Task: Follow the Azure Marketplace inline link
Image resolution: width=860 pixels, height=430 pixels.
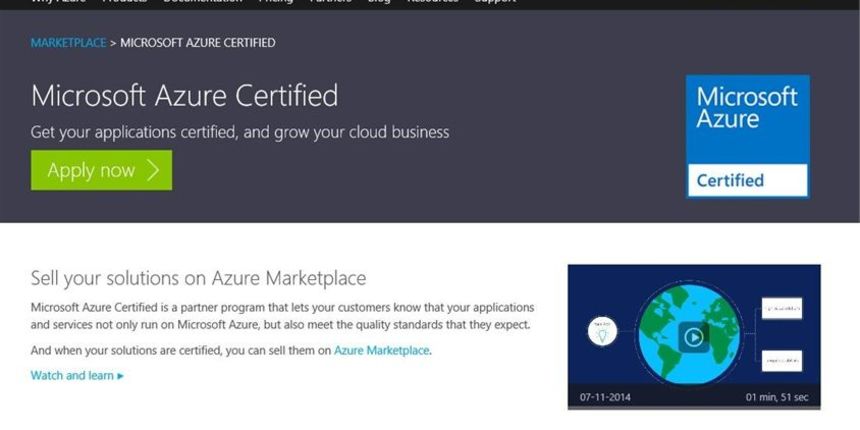Action: coord(382,350)
